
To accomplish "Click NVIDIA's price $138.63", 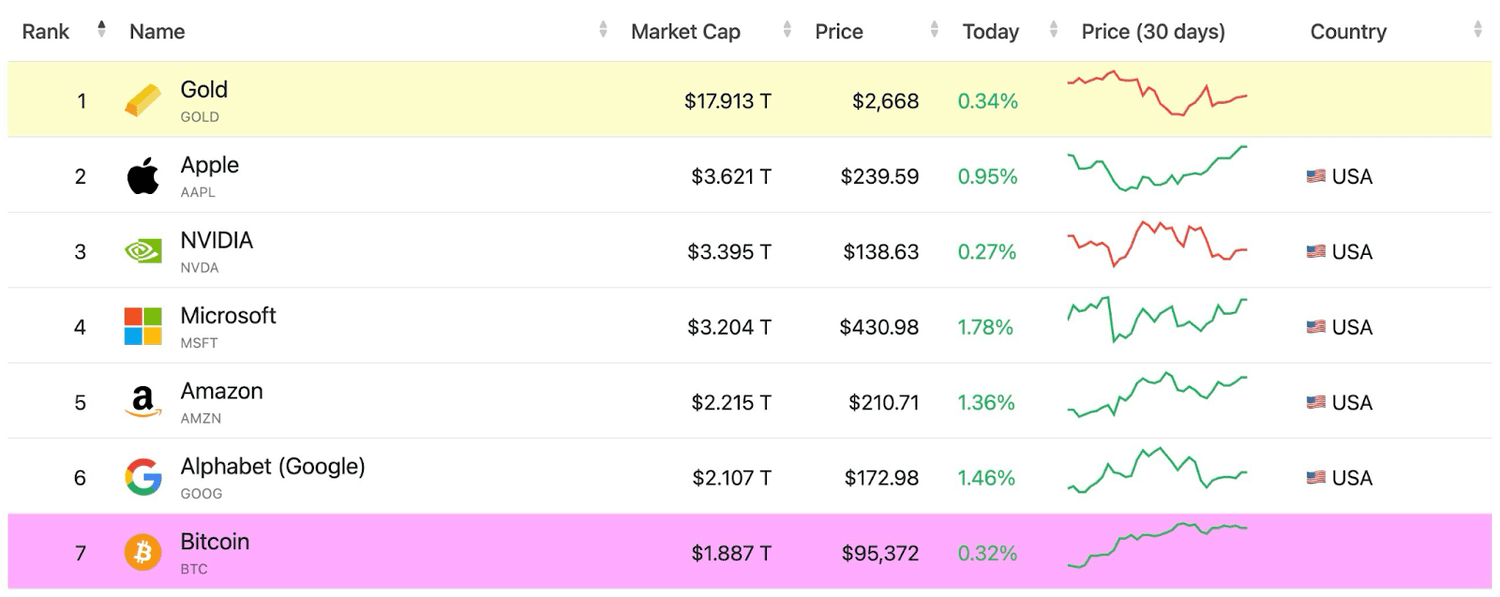I will 881,252.
